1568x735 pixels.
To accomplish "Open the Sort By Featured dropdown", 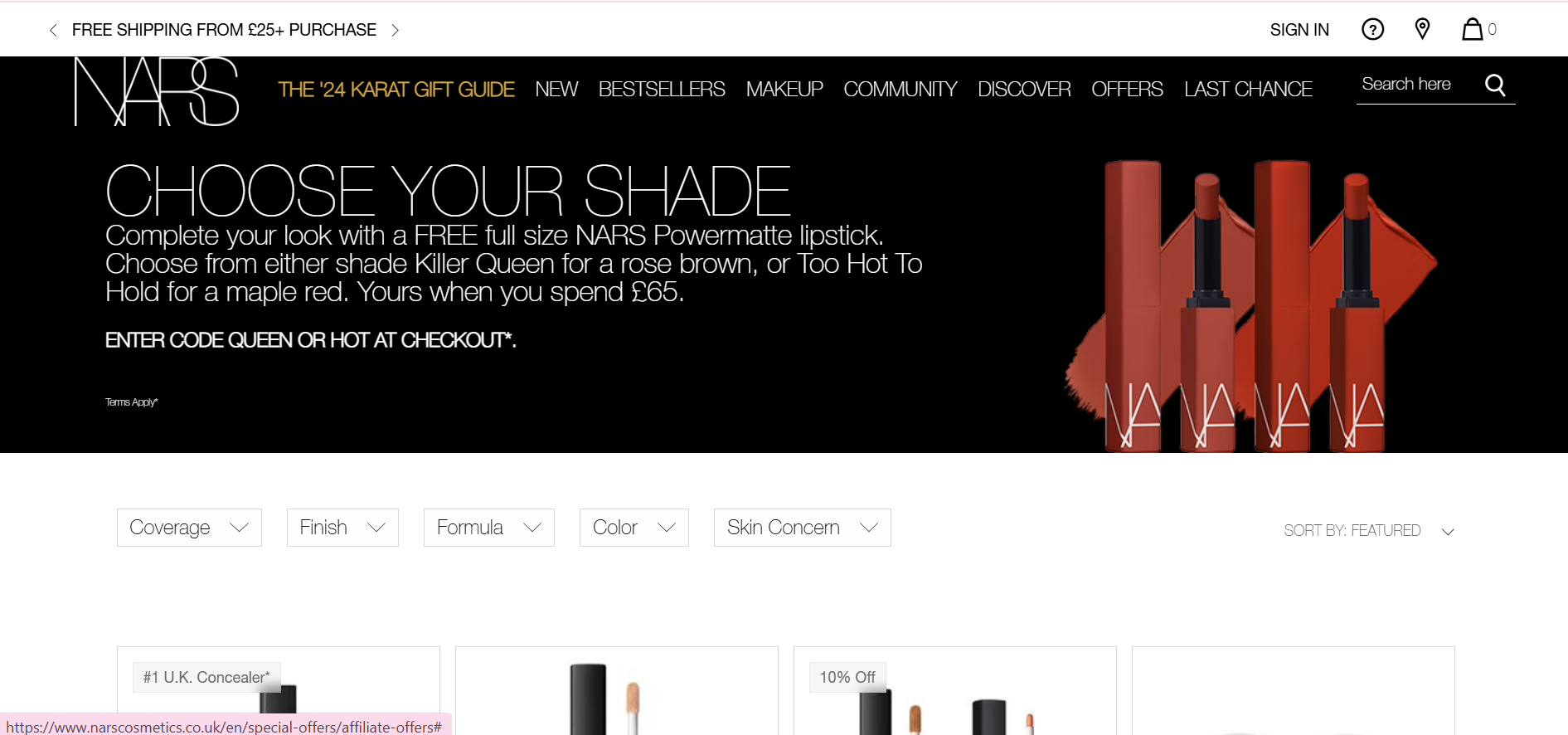I will tap(1369, 531).
